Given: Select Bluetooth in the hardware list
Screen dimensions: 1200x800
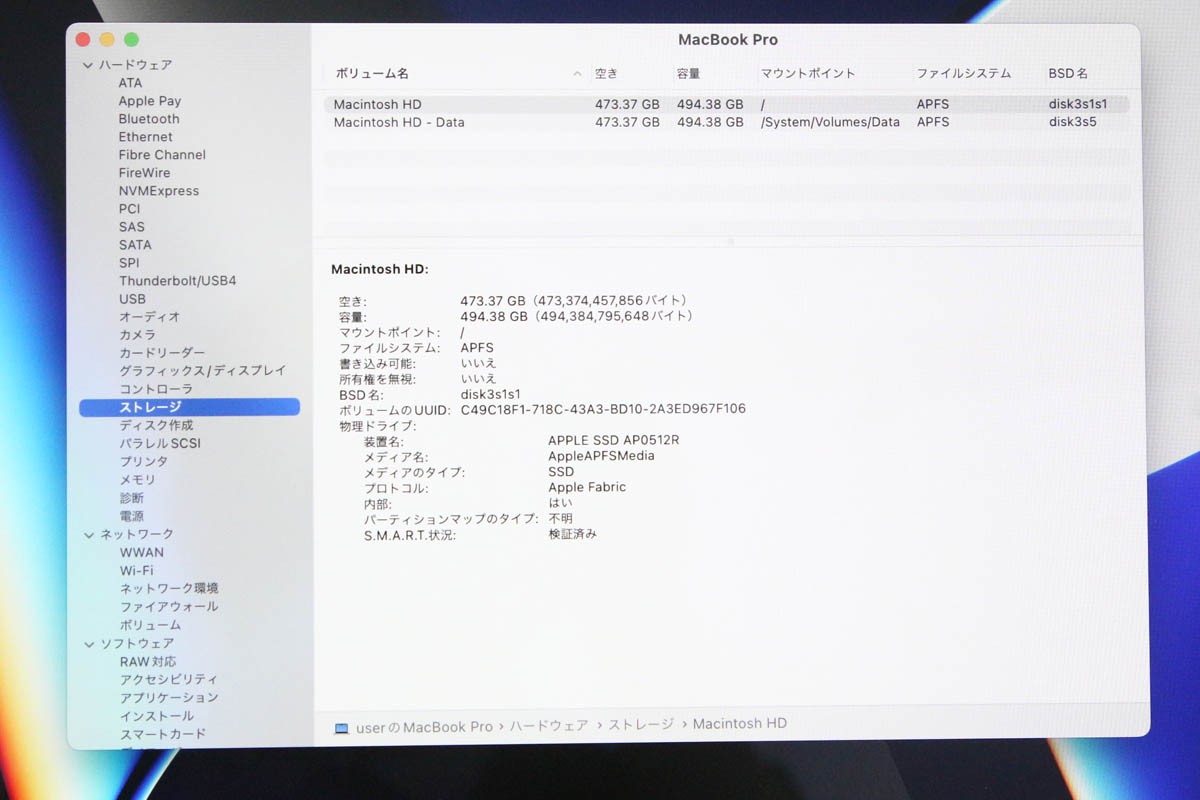Looking at the screenshot, I should (149, 119).
